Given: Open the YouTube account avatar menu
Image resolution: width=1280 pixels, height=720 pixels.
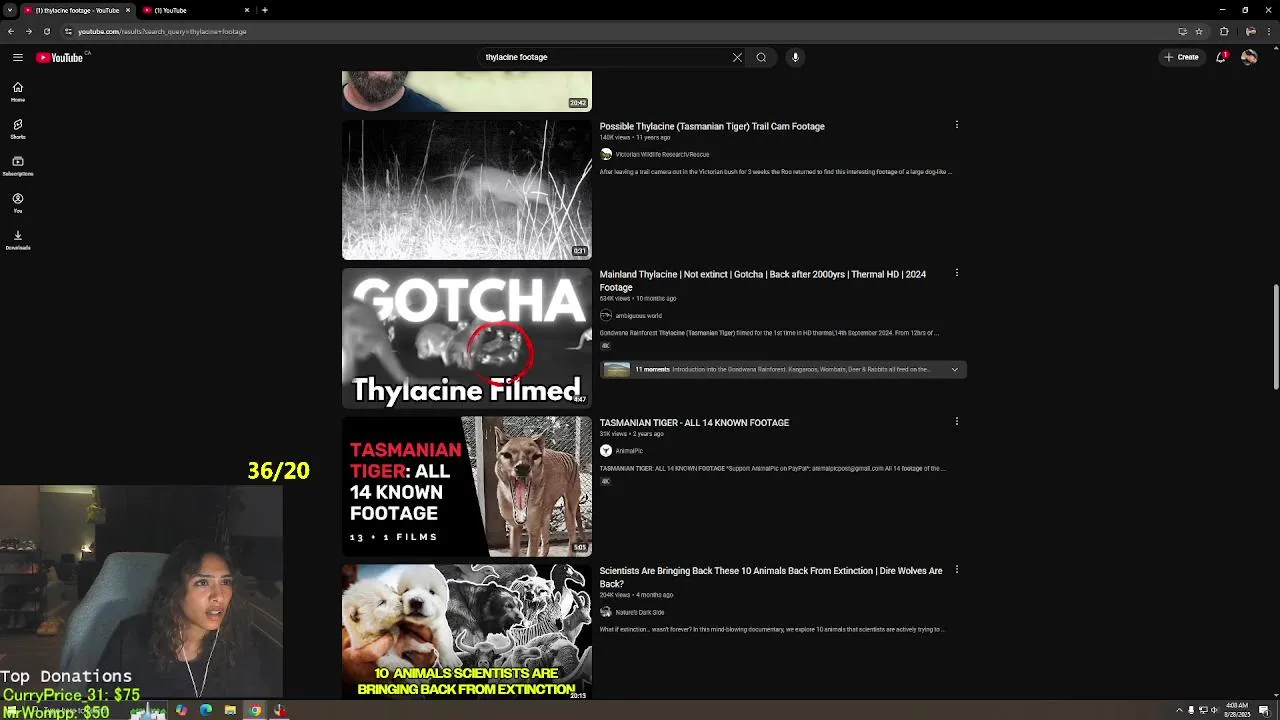Looking at the screenshot, I should click(x=1249, y=57).
